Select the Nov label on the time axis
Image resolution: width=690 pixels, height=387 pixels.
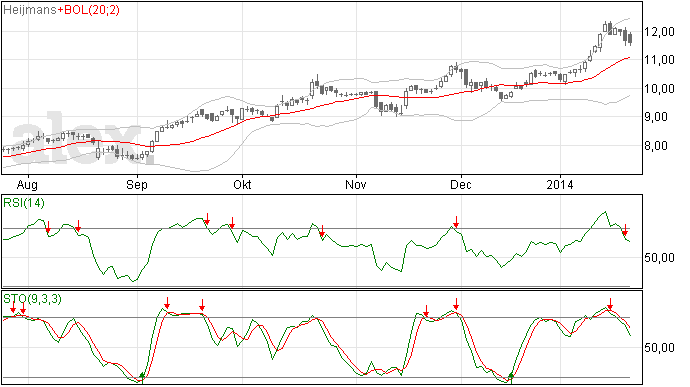coord(356,184)
